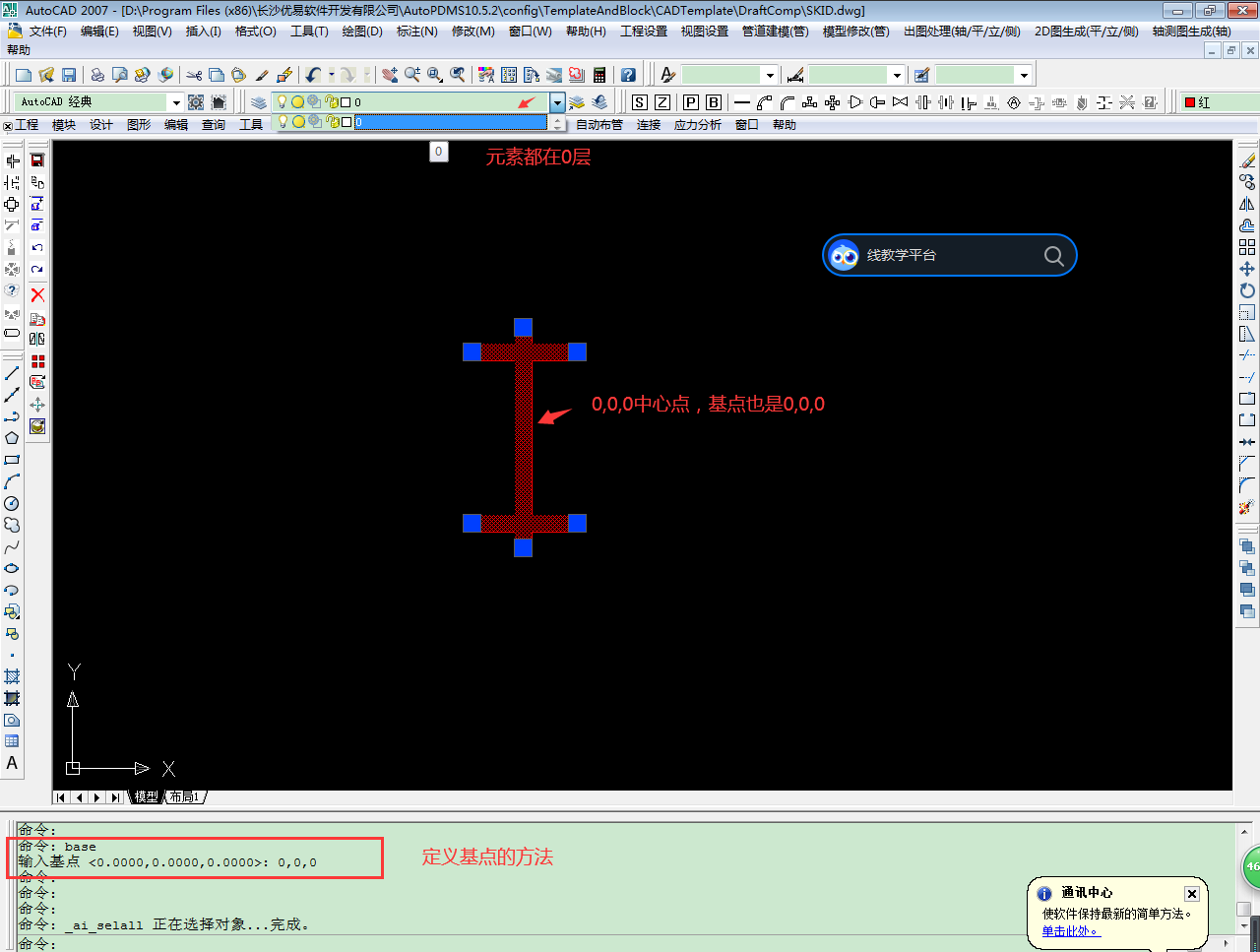This screenshot has width=1260, height=952.
Task: Switch to the 布局1 tab
Action: point(184,797)
